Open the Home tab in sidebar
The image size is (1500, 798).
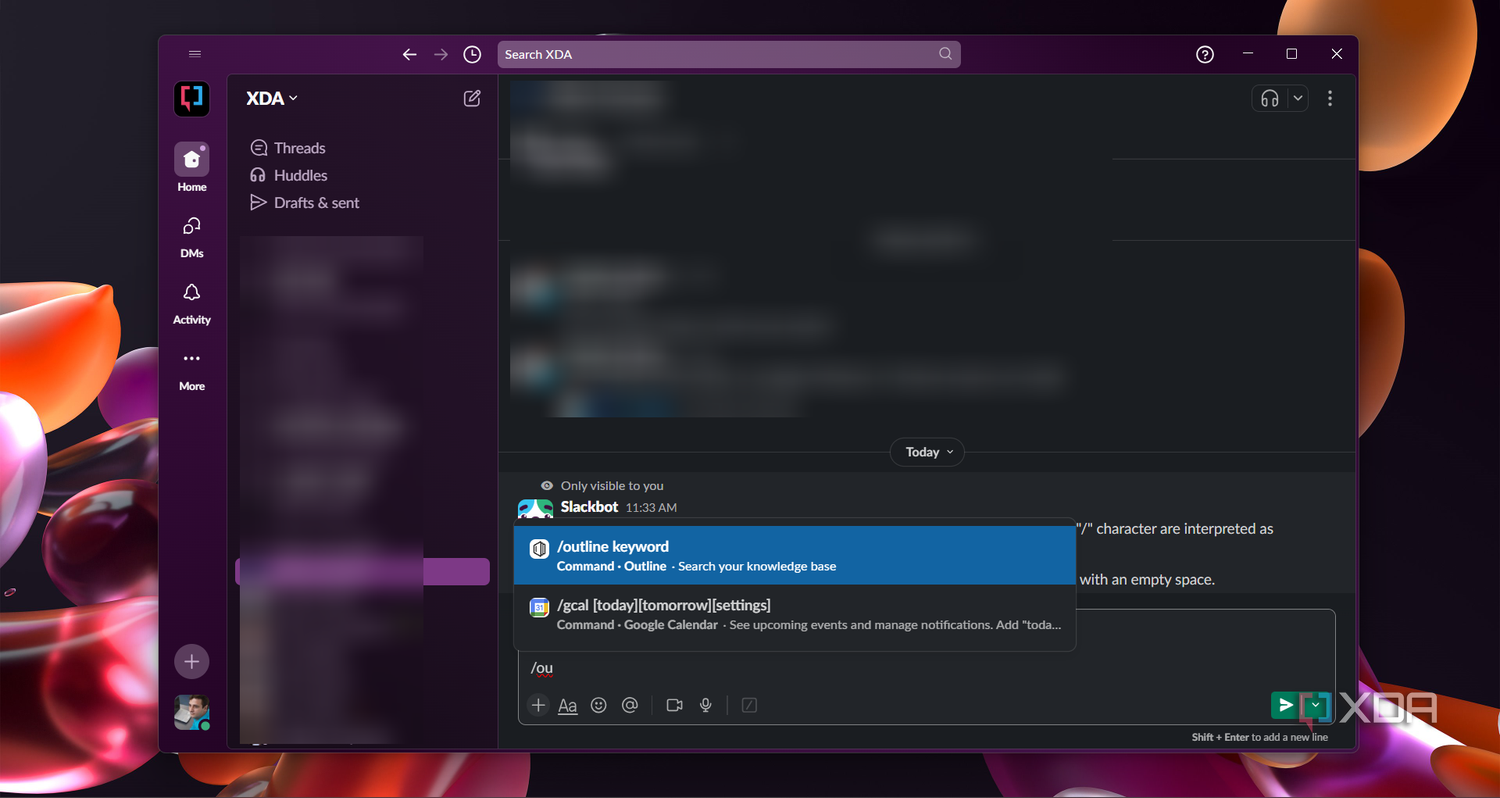[x=192, y=167]
